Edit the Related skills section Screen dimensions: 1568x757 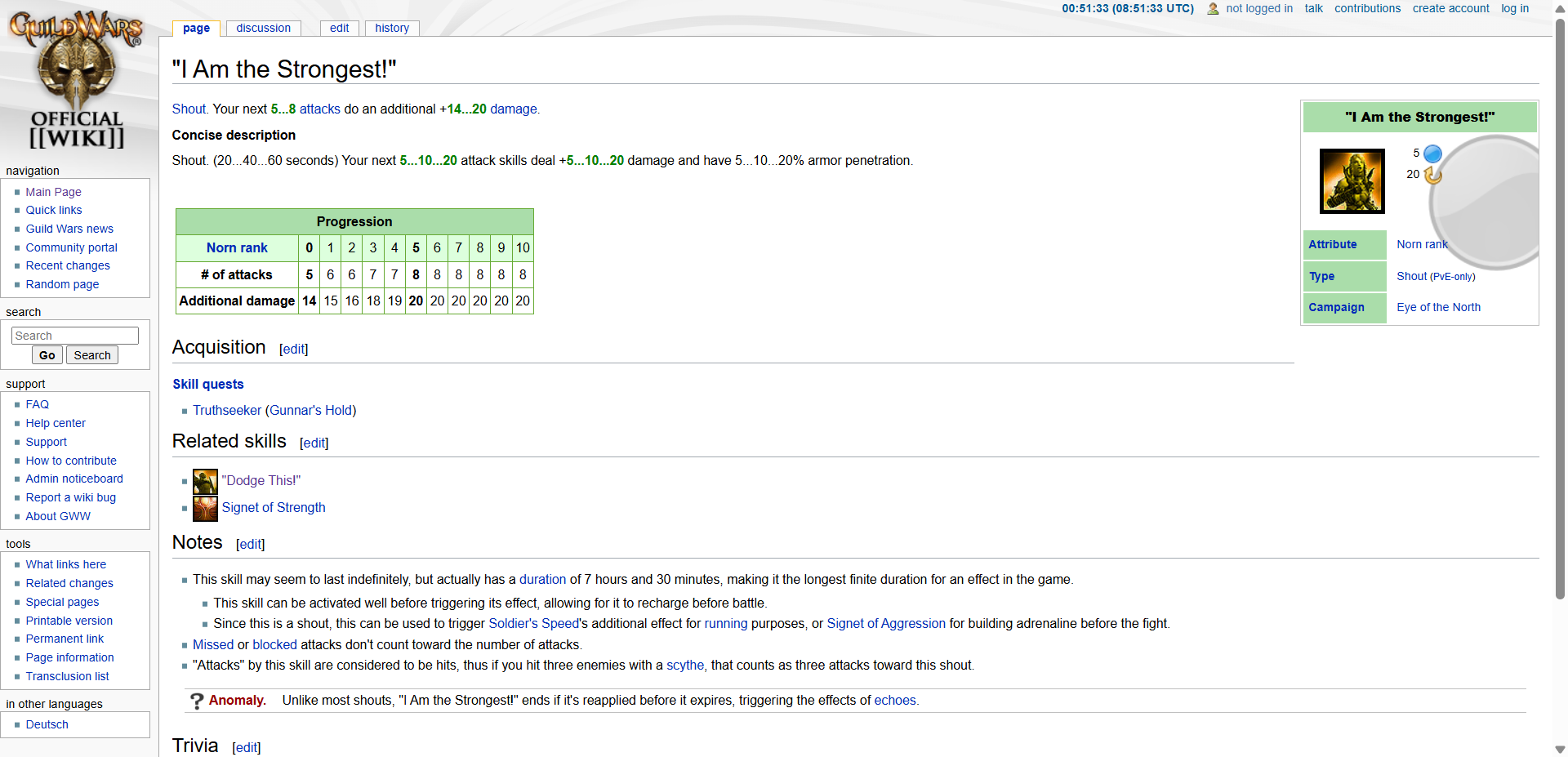[x=314, y=443]
